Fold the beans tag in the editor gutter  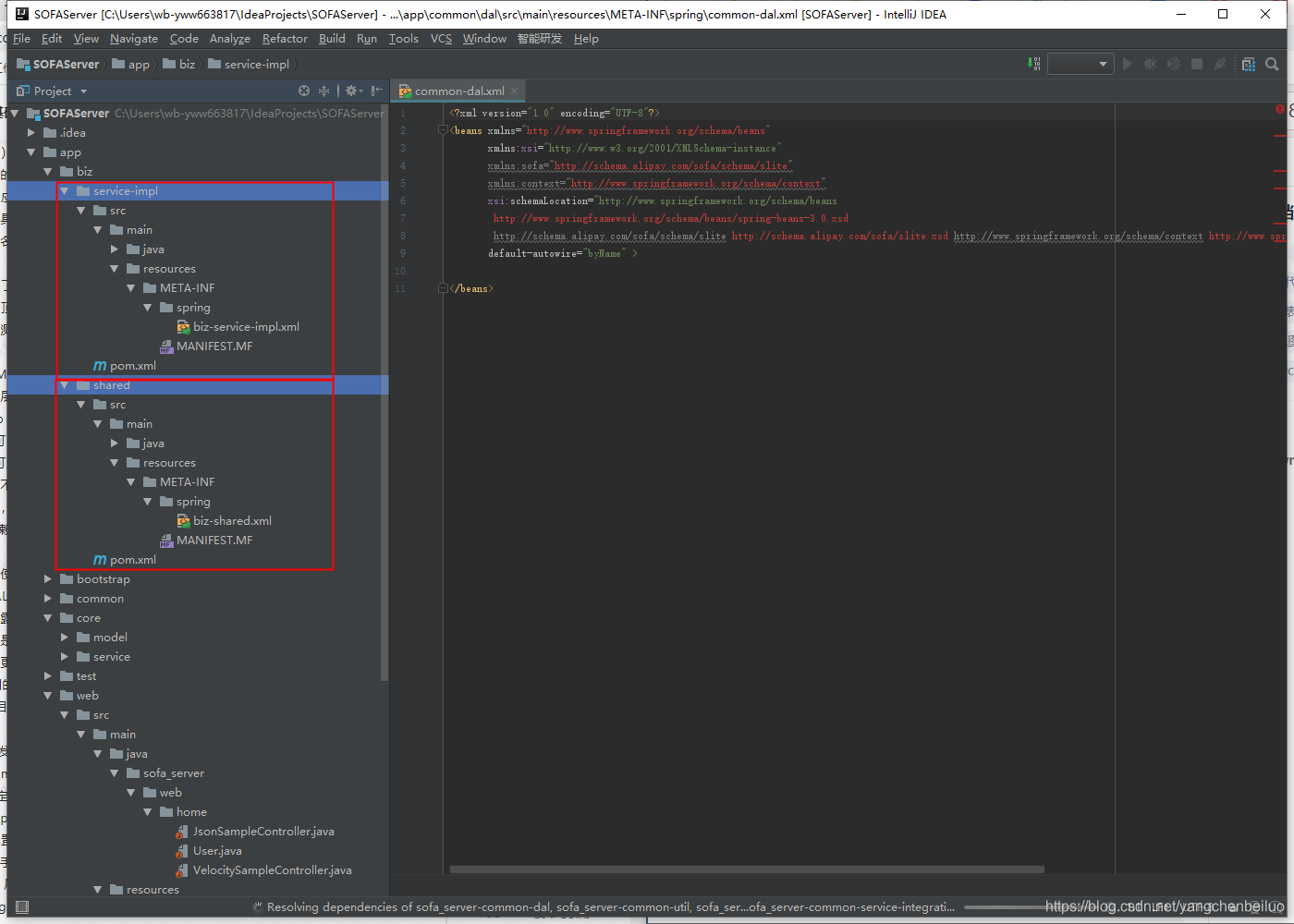coord(443,130)
